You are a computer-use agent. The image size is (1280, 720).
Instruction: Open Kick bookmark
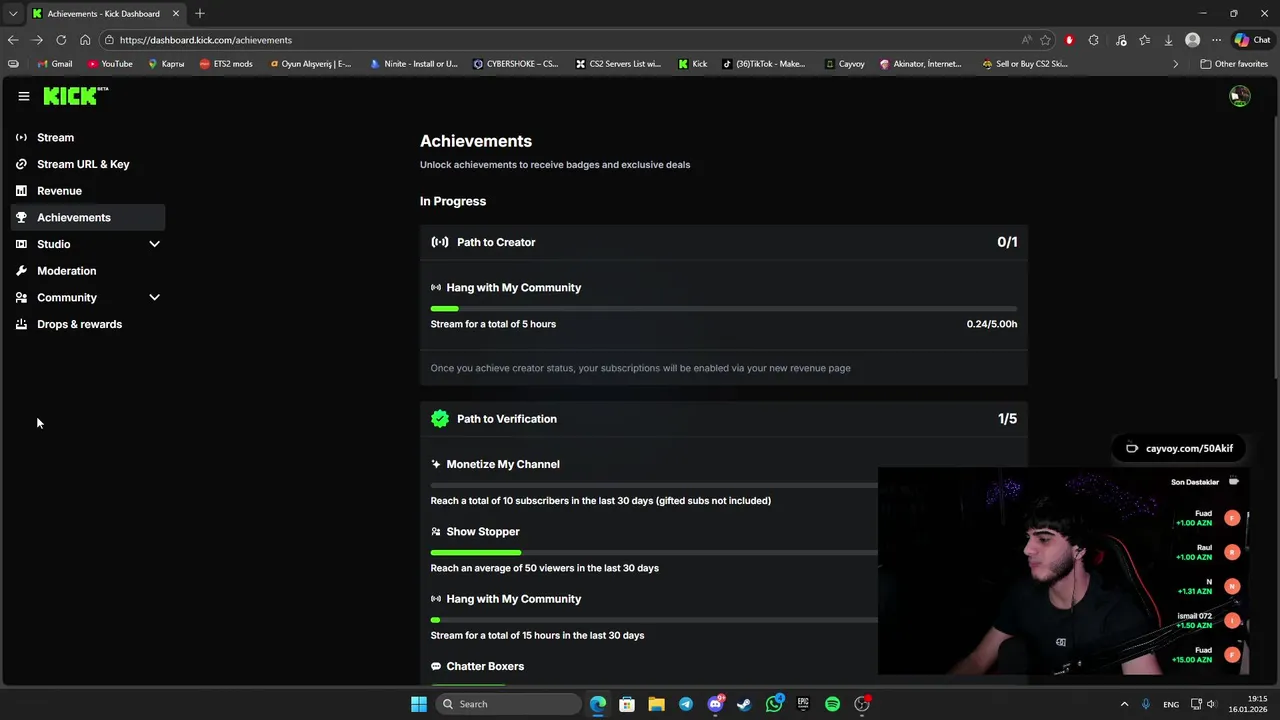point(692,64)
